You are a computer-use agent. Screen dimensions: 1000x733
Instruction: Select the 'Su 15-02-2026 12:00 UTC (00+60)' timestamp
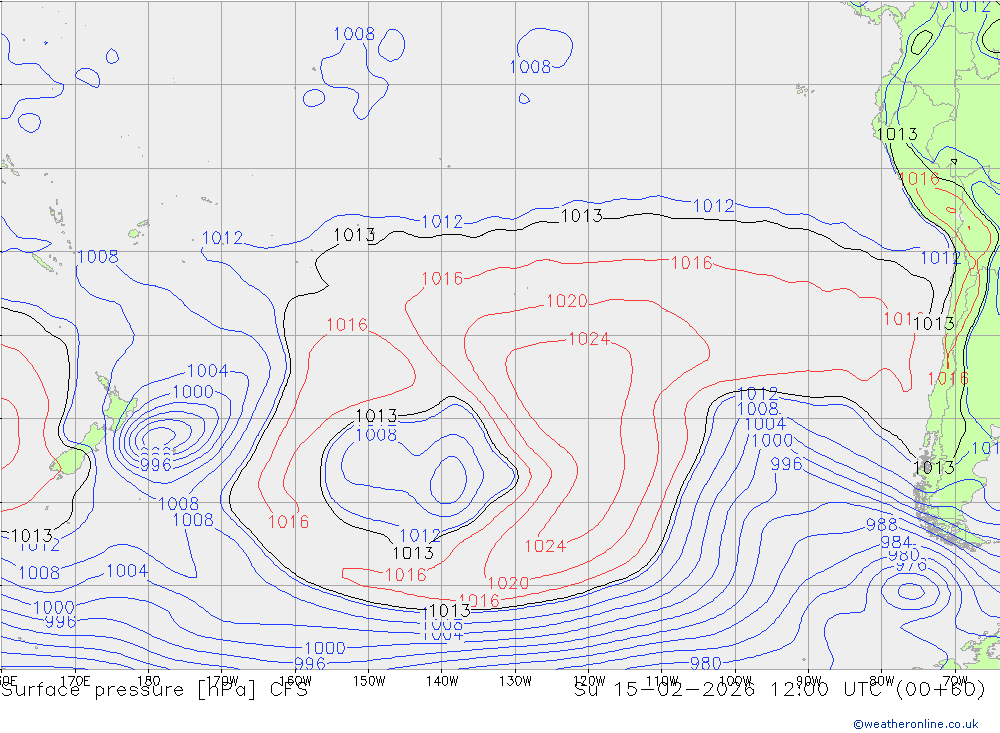point(779,690)
